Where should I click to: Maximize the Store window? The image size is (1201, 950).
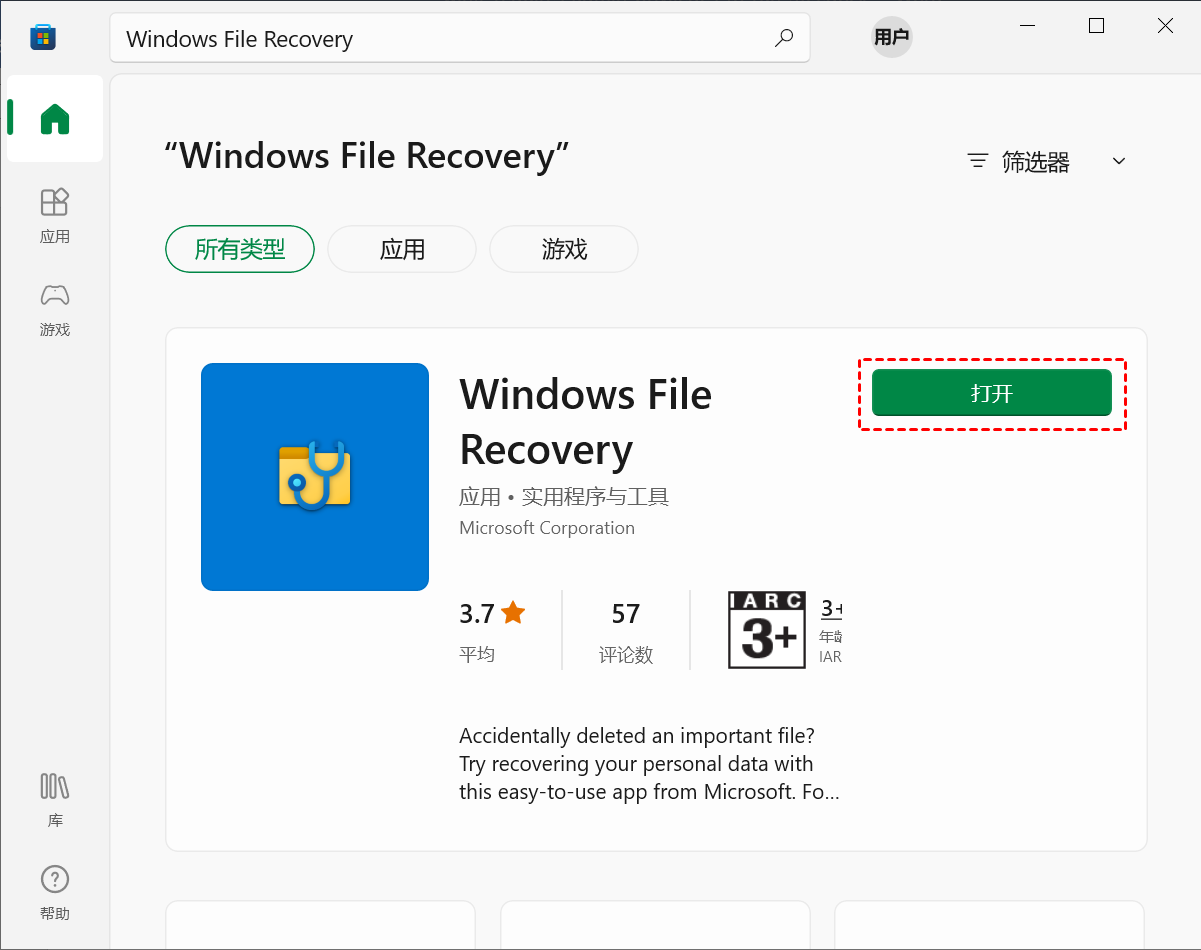coord(1096,26)
